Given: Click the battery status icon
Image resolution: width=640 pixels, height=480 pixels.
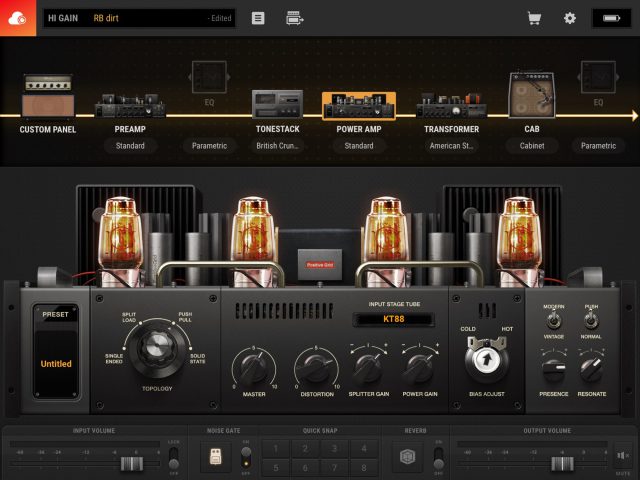Looking at the screenshot, I should (x=611, y=18).
